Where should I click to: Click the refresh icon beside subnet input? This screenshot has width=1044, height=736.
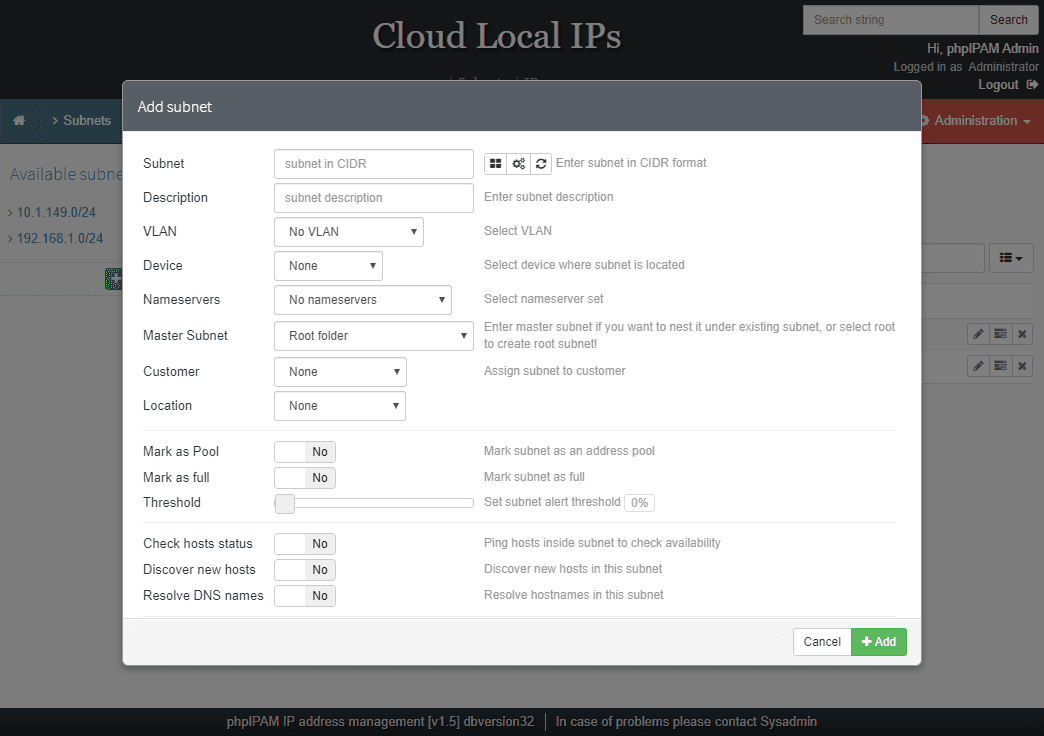[541, 163]
